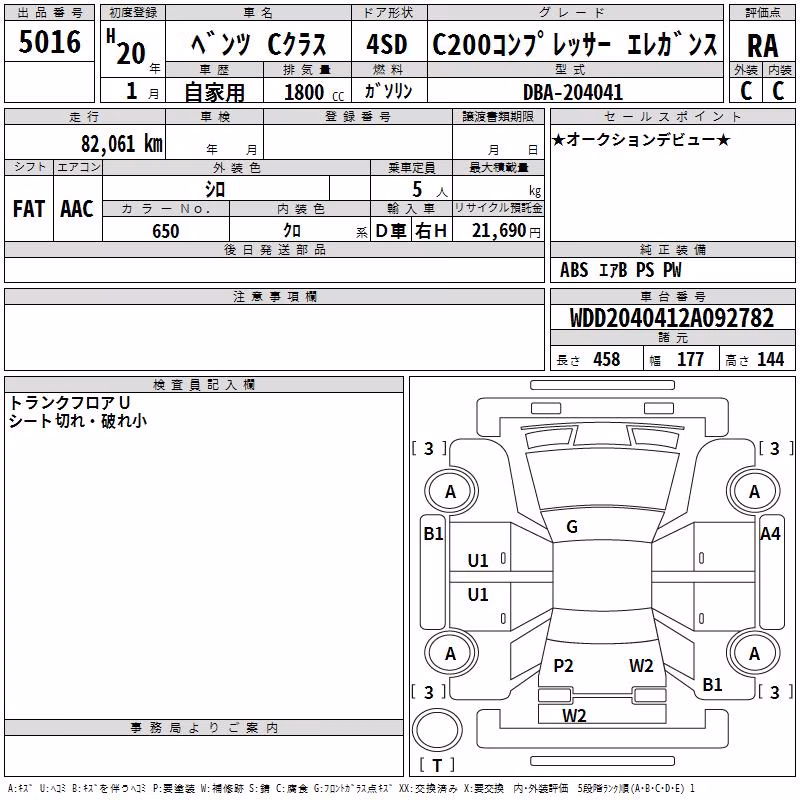800x800 pixels.
Task: Select width value 177
Action: tap(690, 359)
